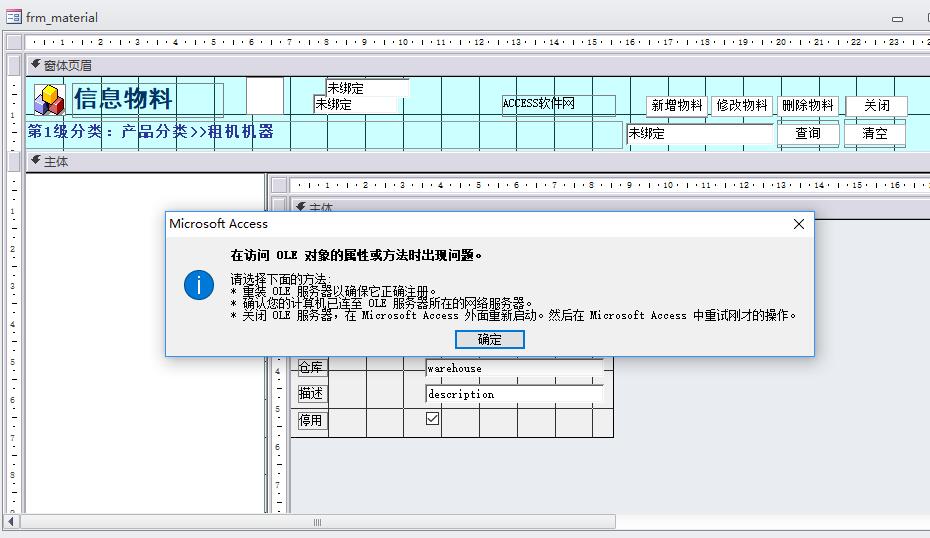The image size is (930, 538).
Task: Click the 新增物料 button
Action: pos(677,106)
